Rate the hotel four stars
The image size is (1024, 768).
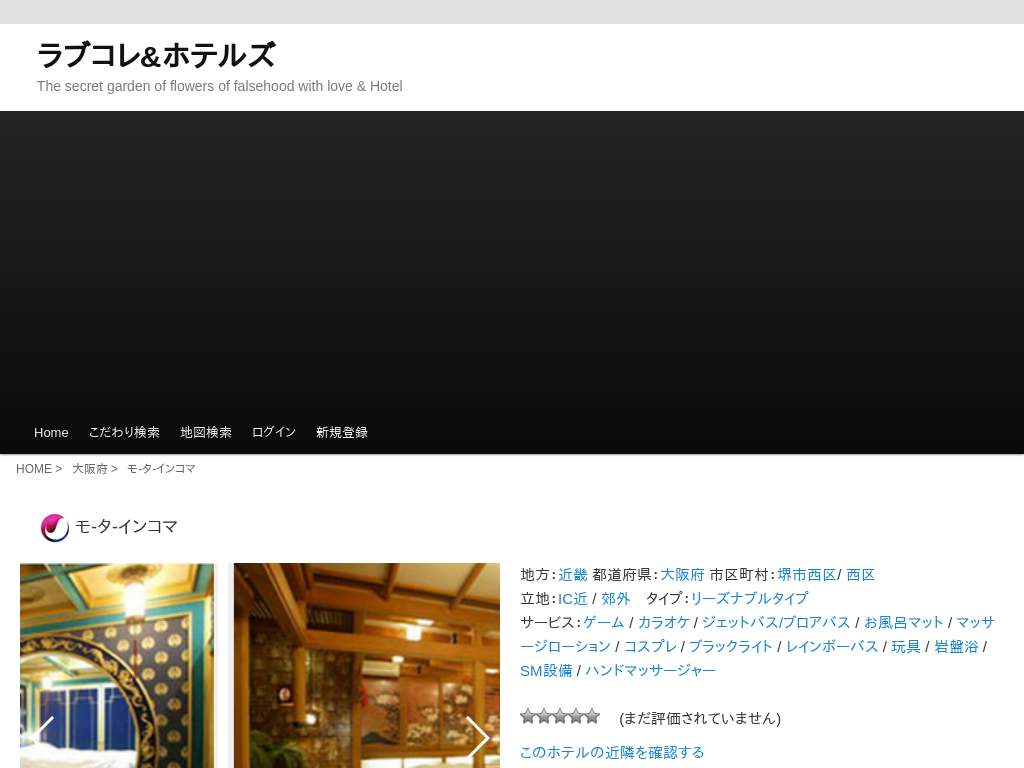click(x=576, y=717)
